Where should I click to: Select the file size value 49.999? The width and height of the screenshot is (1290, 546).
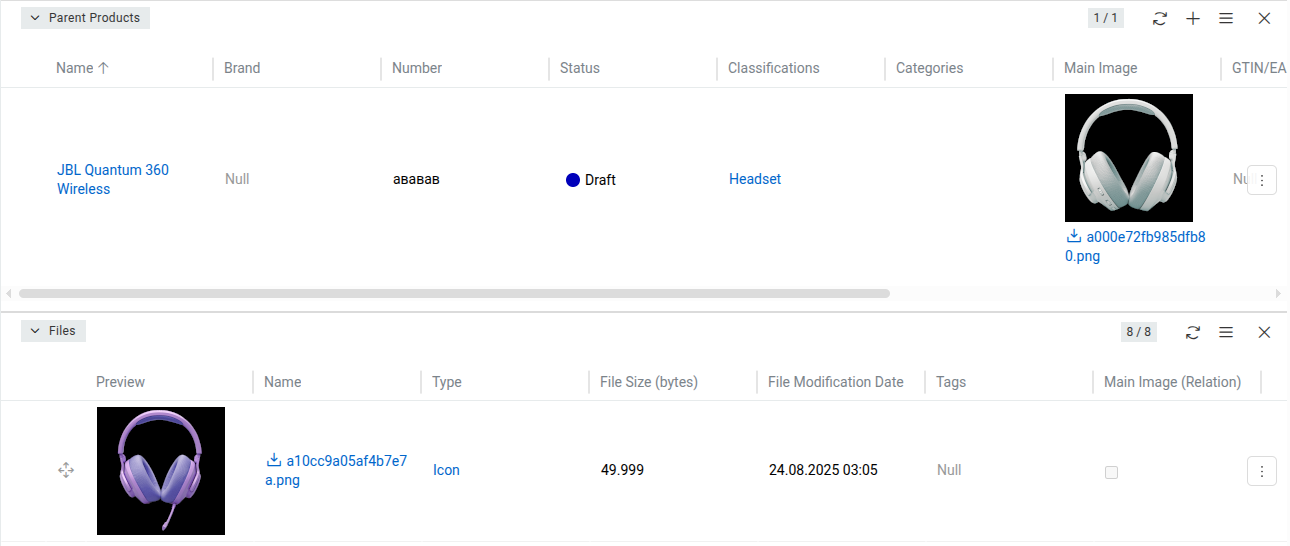pyautogui.click(x=622, y=470)
